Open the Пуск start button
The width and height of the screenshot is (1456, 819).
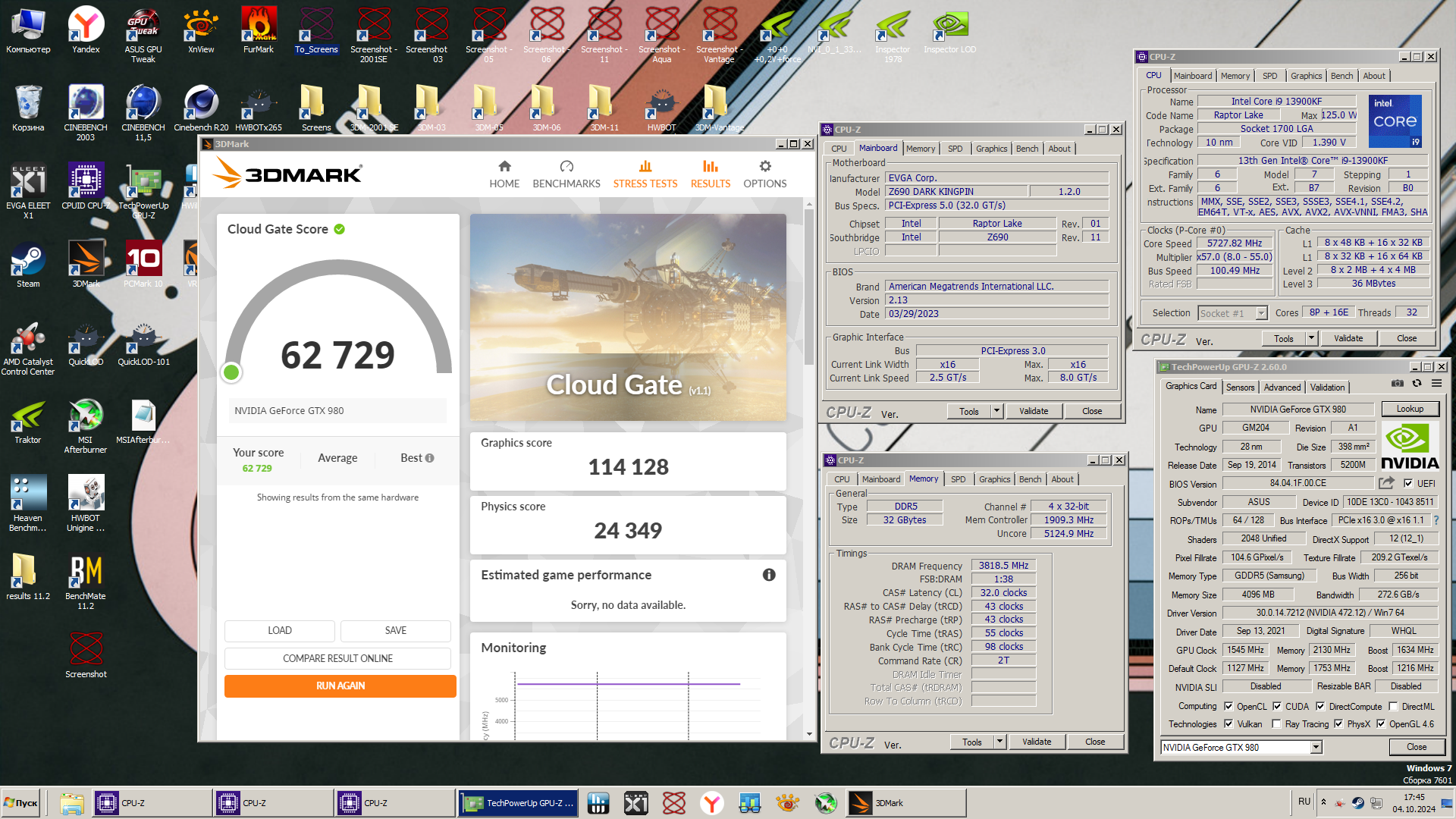[21, 803]
